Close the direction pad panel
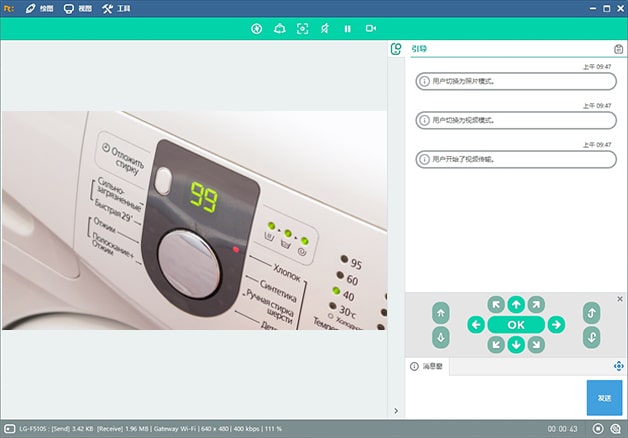 tap(620, 299)
